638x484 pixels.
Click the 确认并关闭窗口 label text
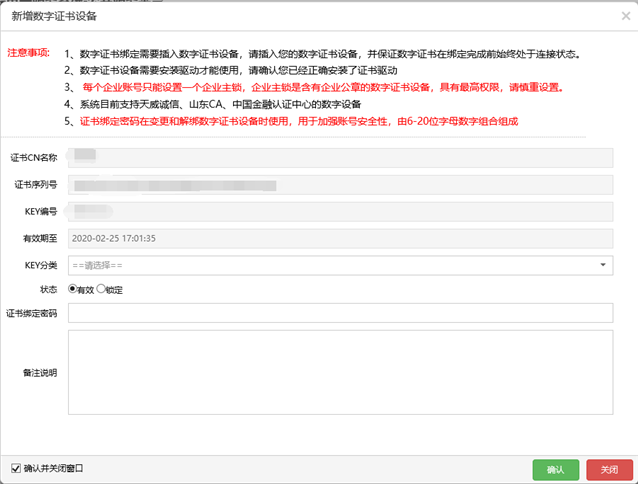pos(54,468)
